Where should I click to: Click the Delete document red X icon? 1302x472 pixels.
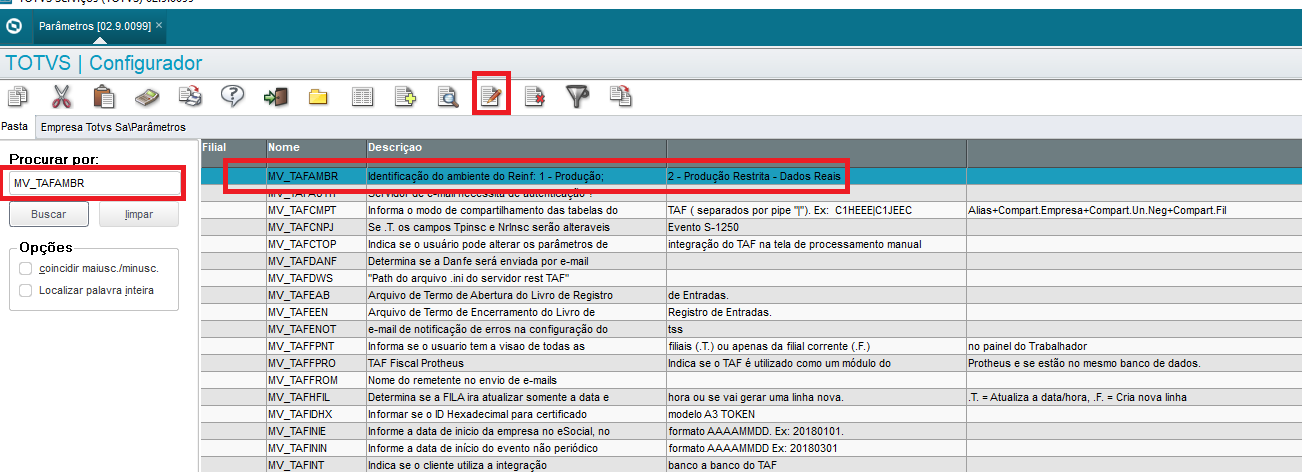tap(535, 97)
